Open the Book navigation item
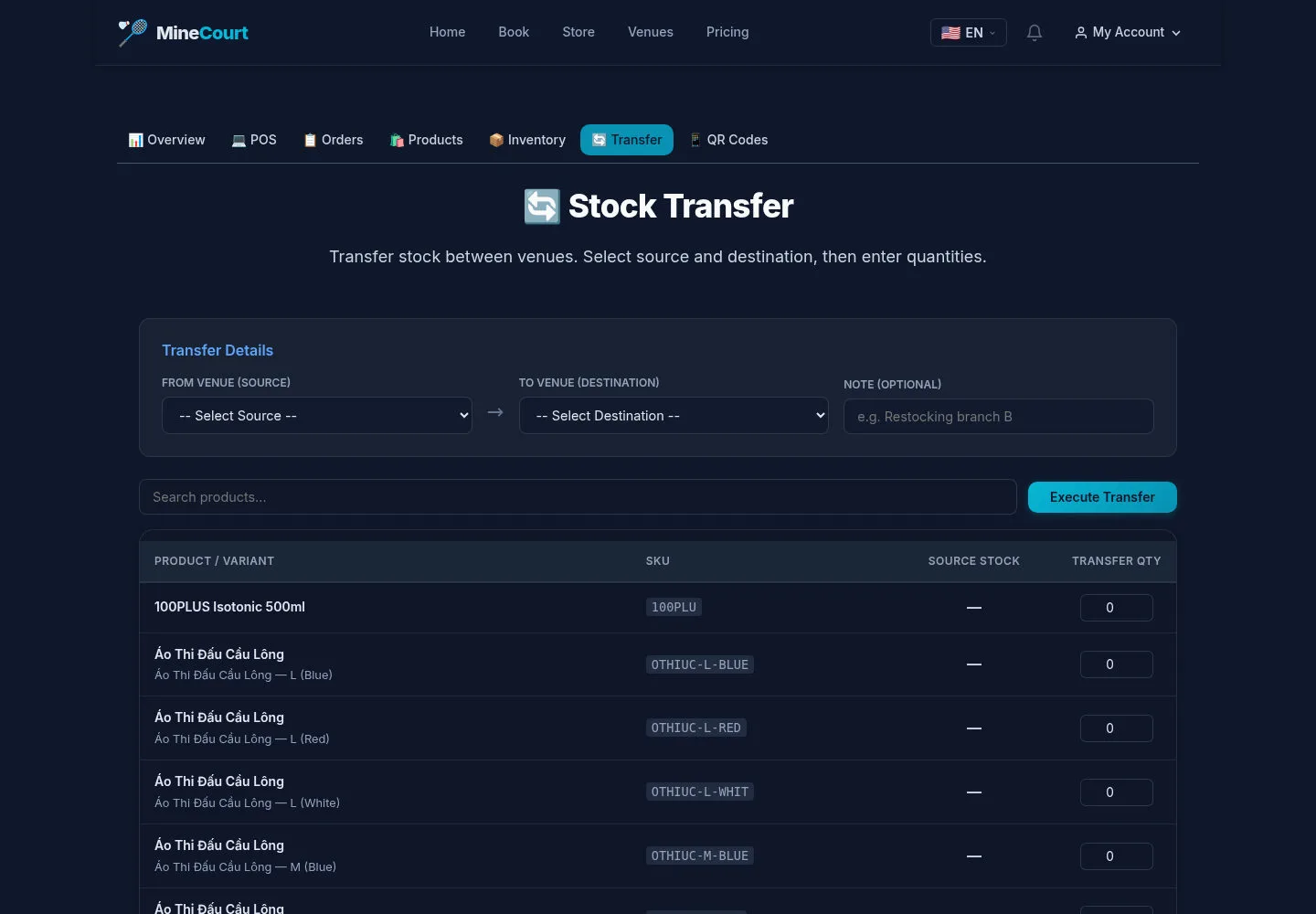 click(514, 32)
